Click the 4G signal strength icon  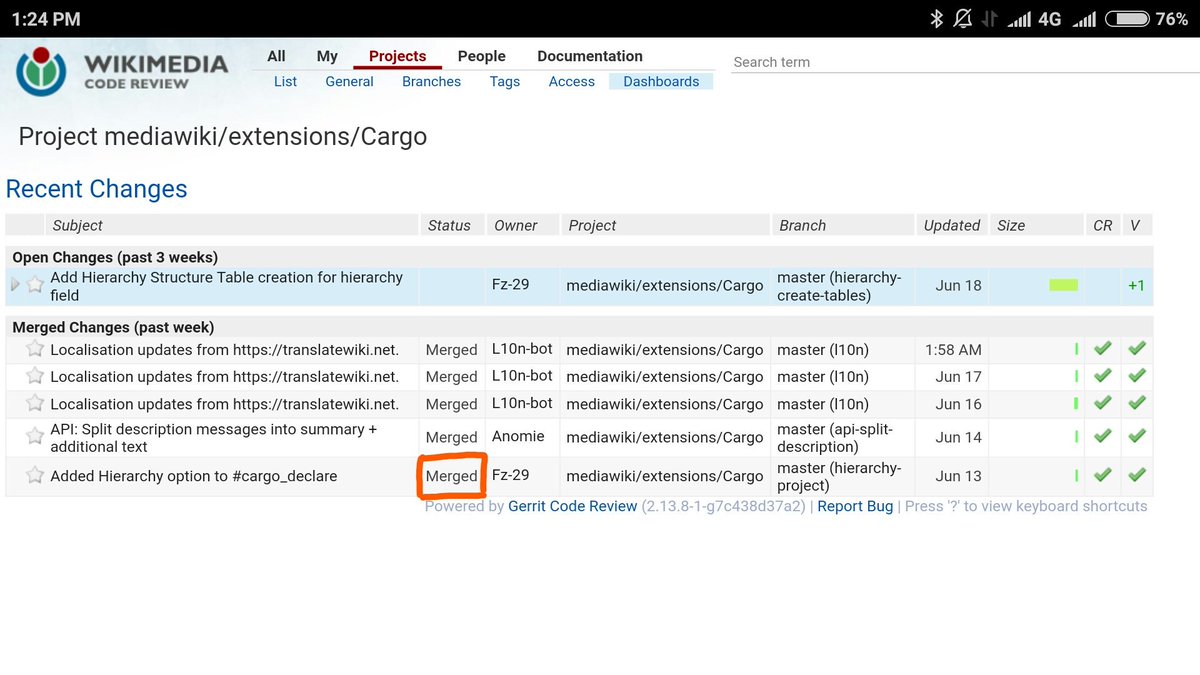coord(1017,18)
